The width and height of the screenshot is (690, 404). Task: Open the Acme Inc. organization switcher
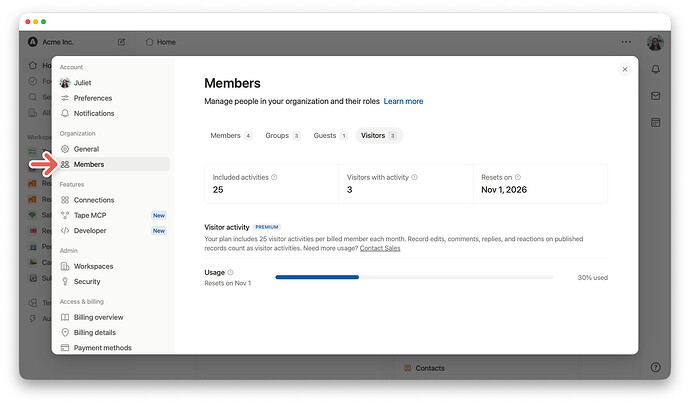51,42
